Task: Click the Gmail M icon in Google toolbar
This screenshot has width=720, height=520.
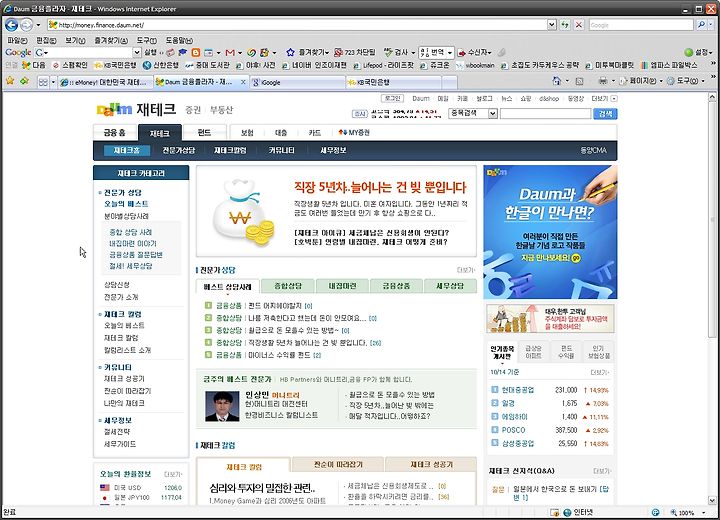Action: click(231, 52)
